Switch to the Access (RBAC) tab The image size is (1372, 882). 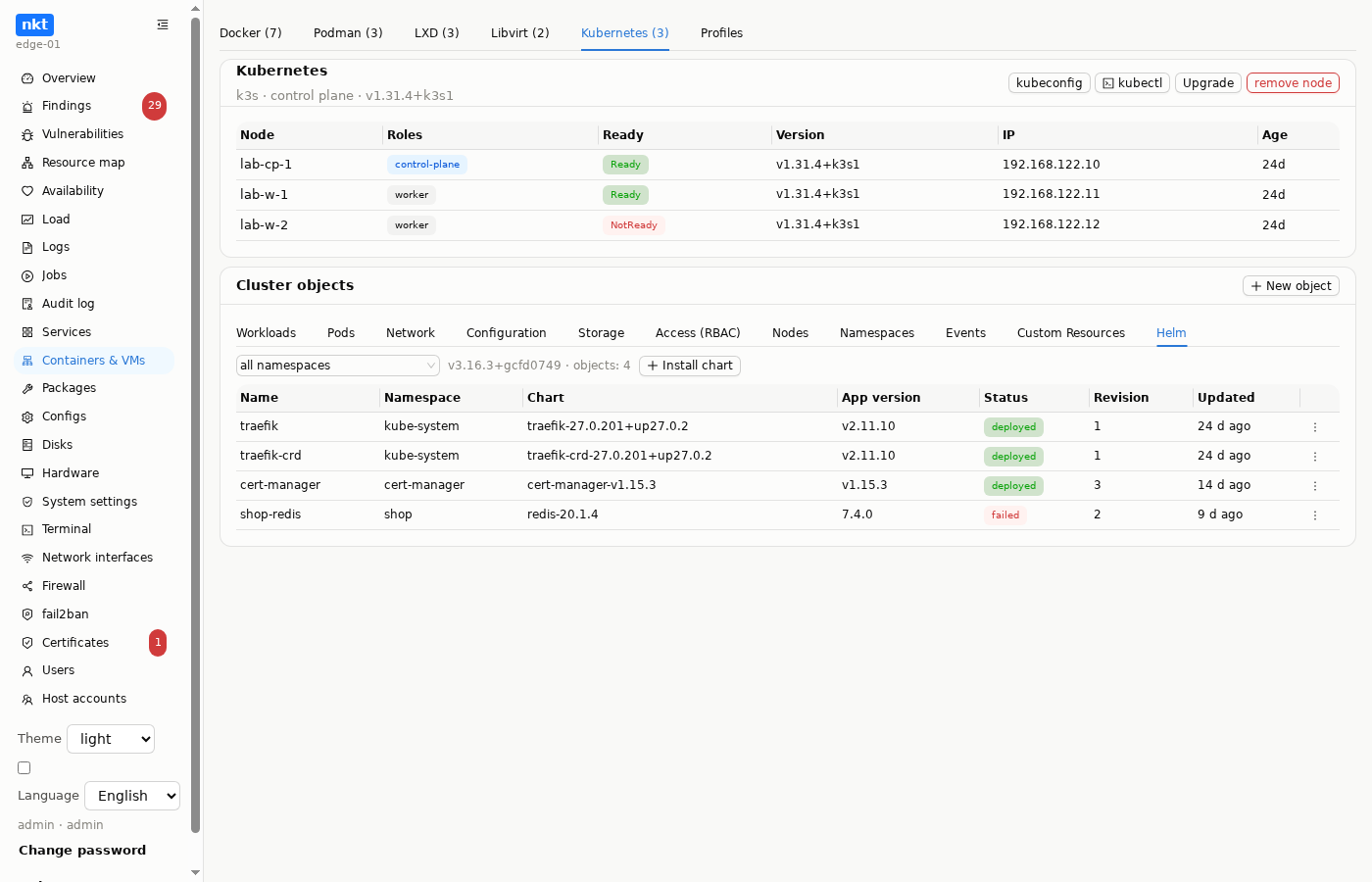[x=698, y=333]
